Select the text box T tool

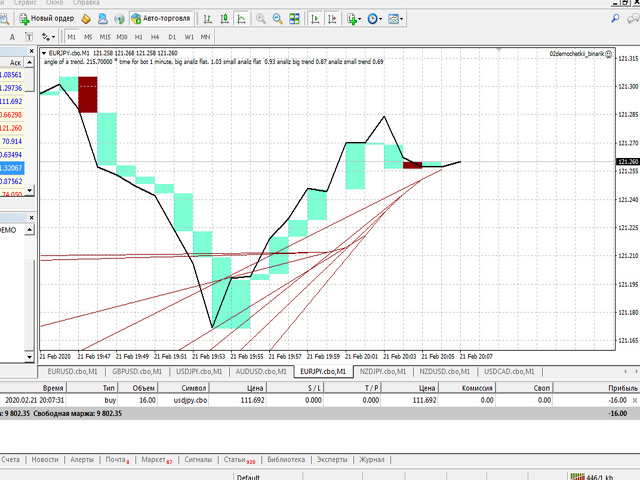click(x=29, y=37)
